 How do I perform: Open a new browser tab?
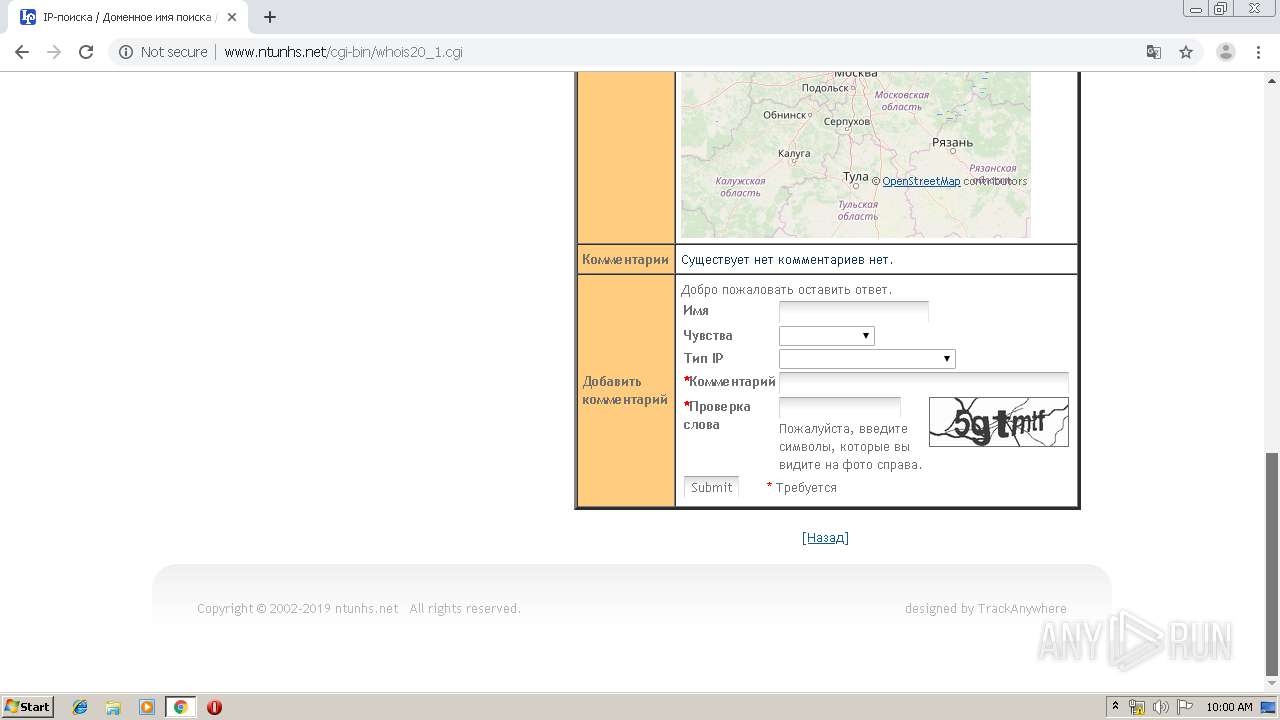[x=270, y=17]
